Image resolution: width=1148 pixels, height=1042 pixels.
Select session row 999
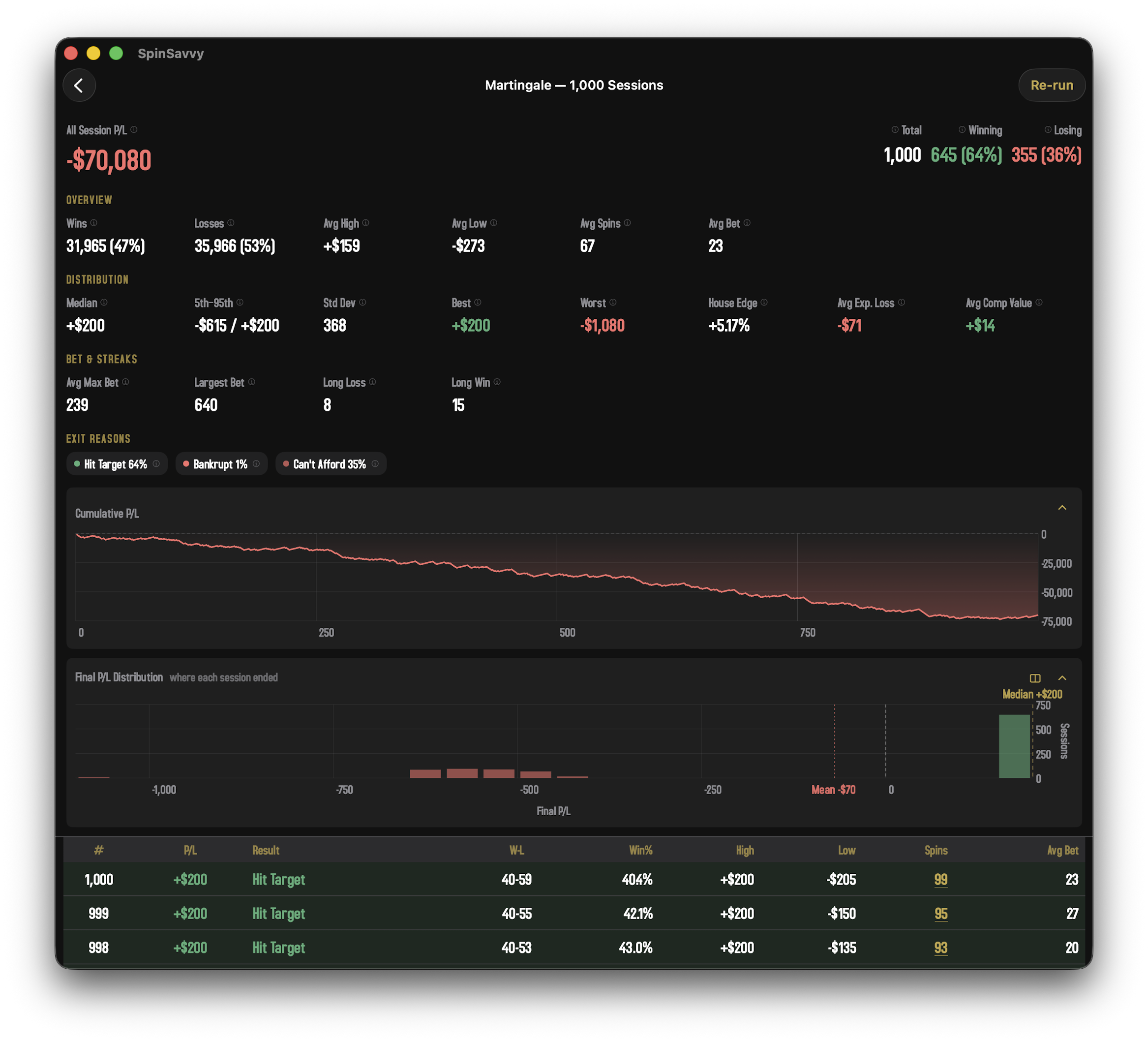coord(574,913)
